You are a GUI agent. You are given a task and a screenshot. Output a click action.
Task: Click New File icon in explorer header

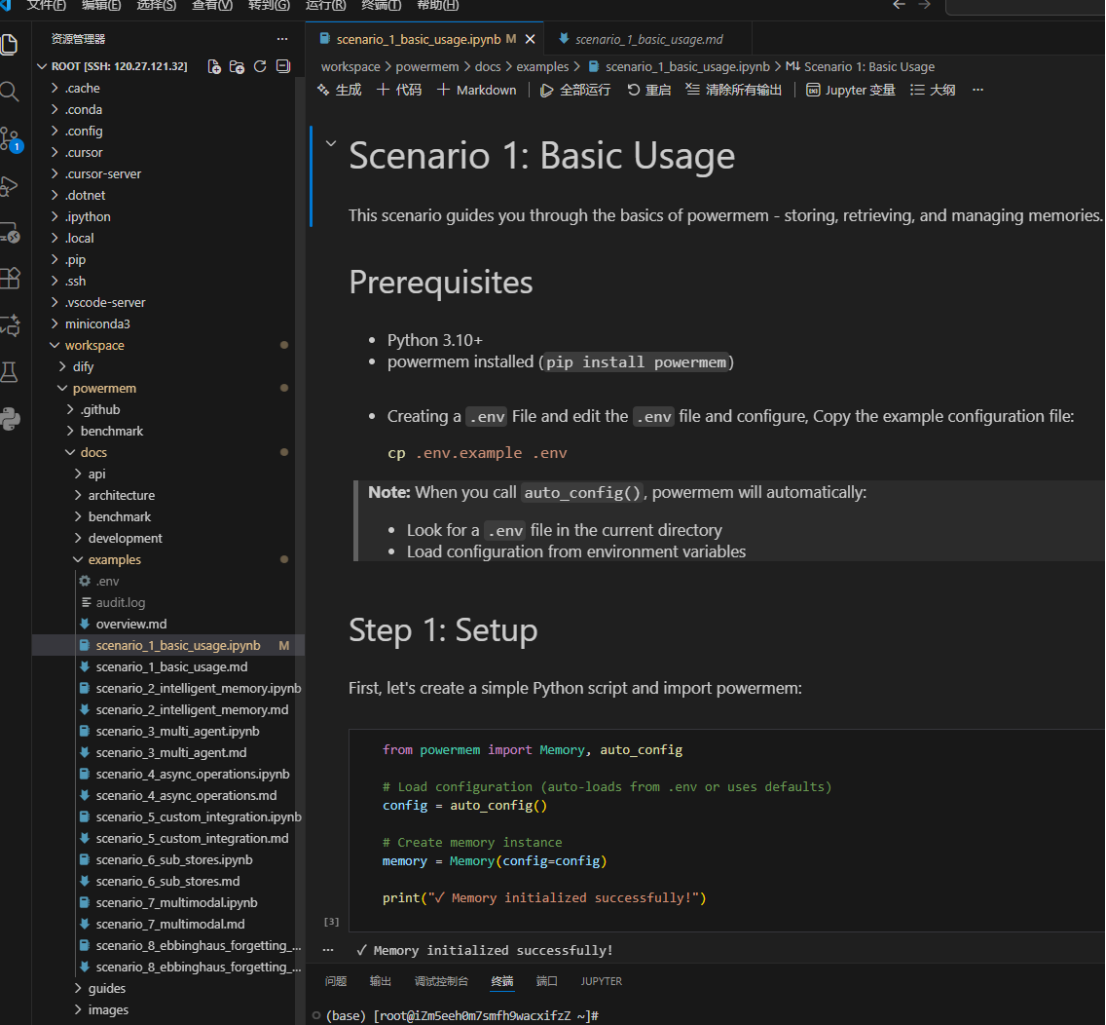click(x=214, y=66)
